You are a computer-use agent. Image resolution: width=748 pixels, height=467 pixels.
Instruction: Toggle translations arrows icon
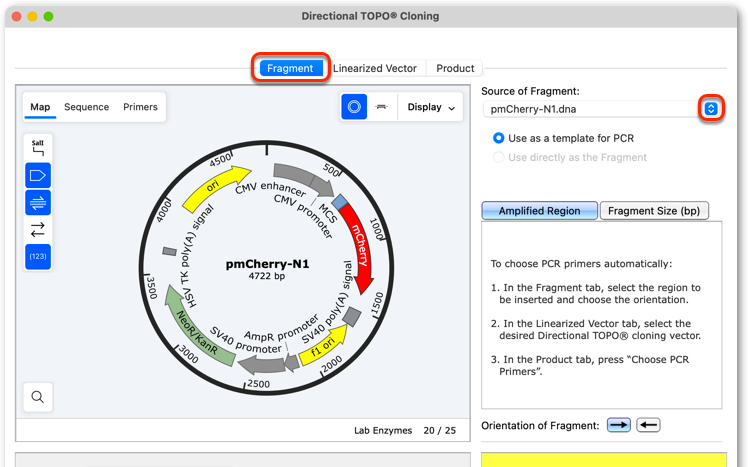(x=38, y=229)
